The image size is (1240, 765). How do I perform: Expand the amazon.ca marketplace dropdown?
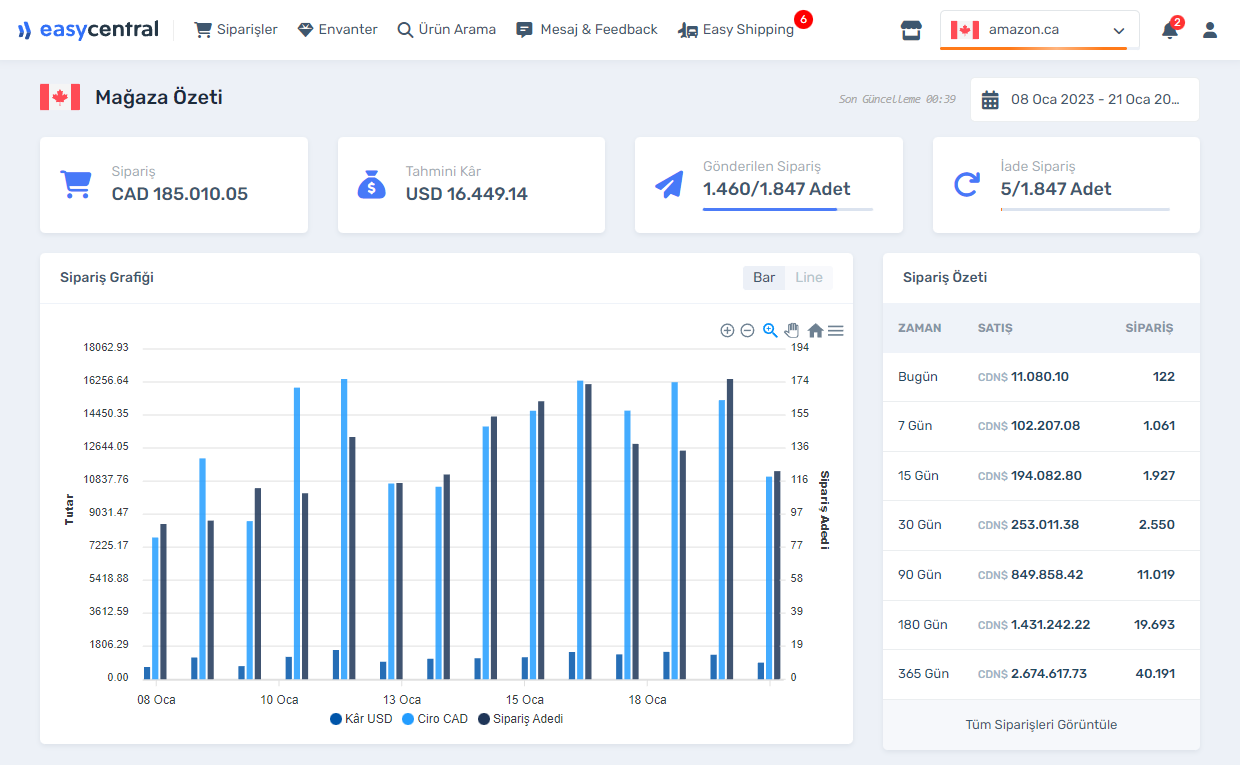pos(1039,30)
